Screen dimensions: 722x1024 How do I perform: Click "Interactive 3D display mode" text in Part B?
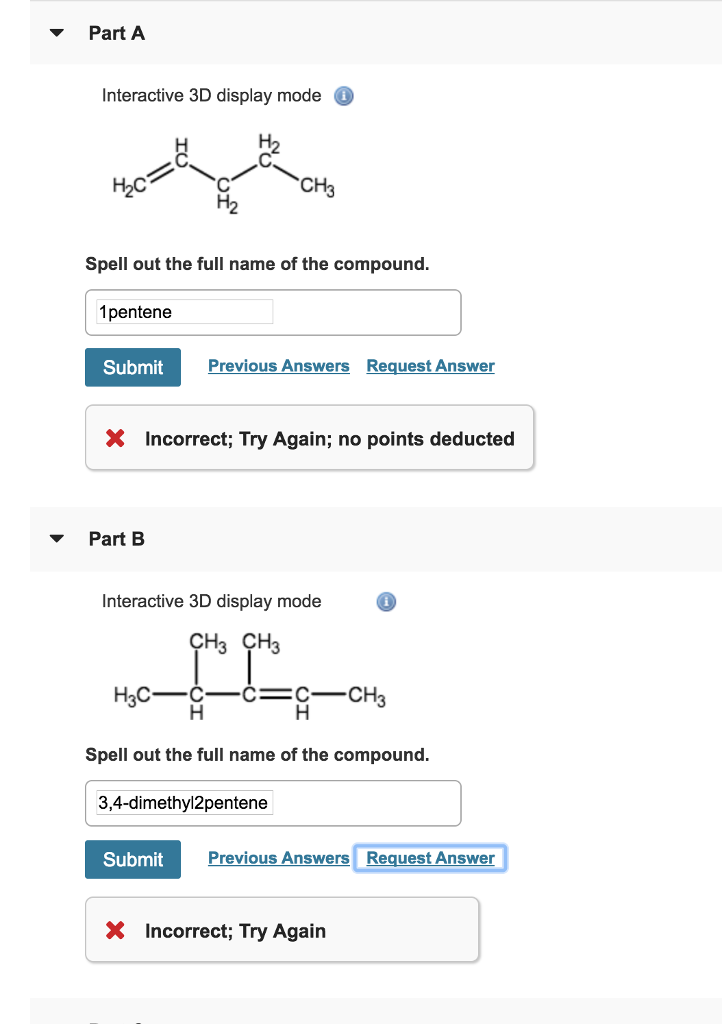[212, 601]
